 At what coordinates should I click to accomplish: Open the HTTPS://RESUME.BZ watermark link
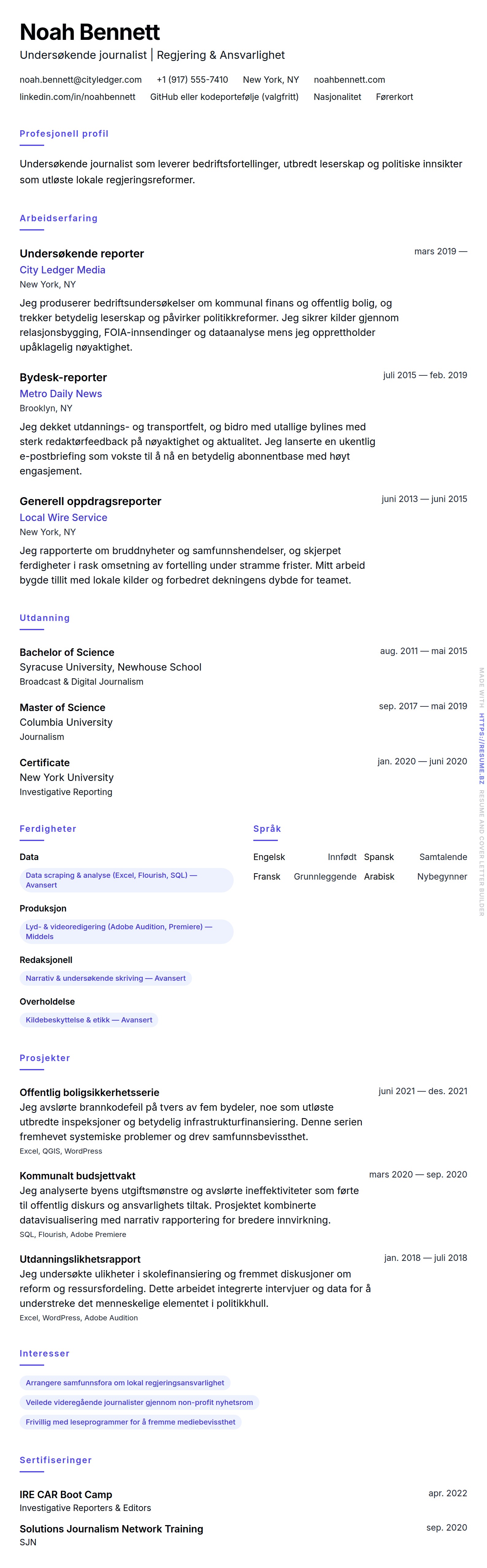pos(481,748)
